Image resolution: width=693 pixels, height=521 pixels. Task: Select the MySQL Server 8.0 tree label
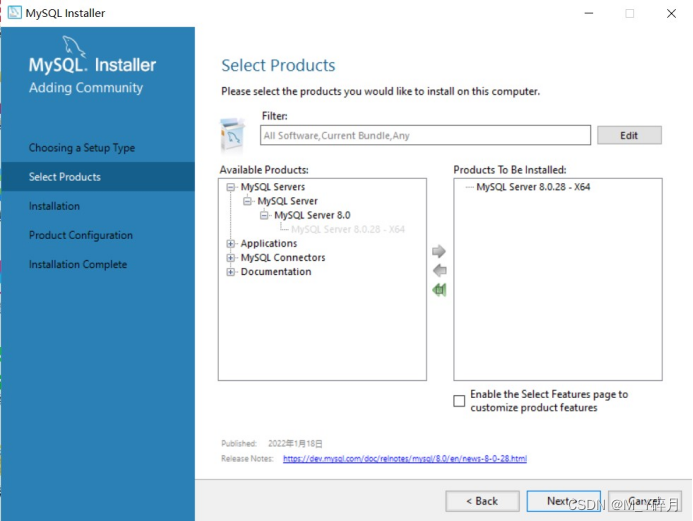[x=312, y=215]
